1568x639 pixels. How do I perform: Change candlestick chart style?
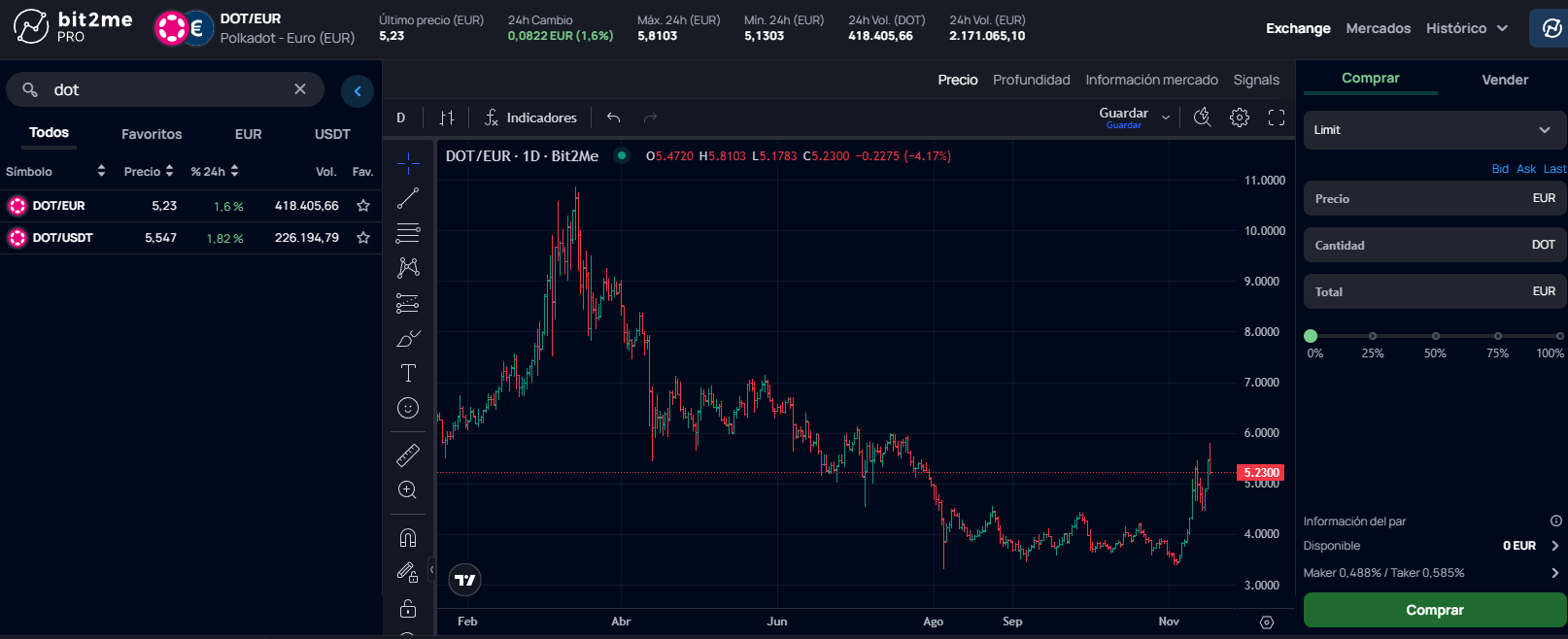(x=447, y=118)
